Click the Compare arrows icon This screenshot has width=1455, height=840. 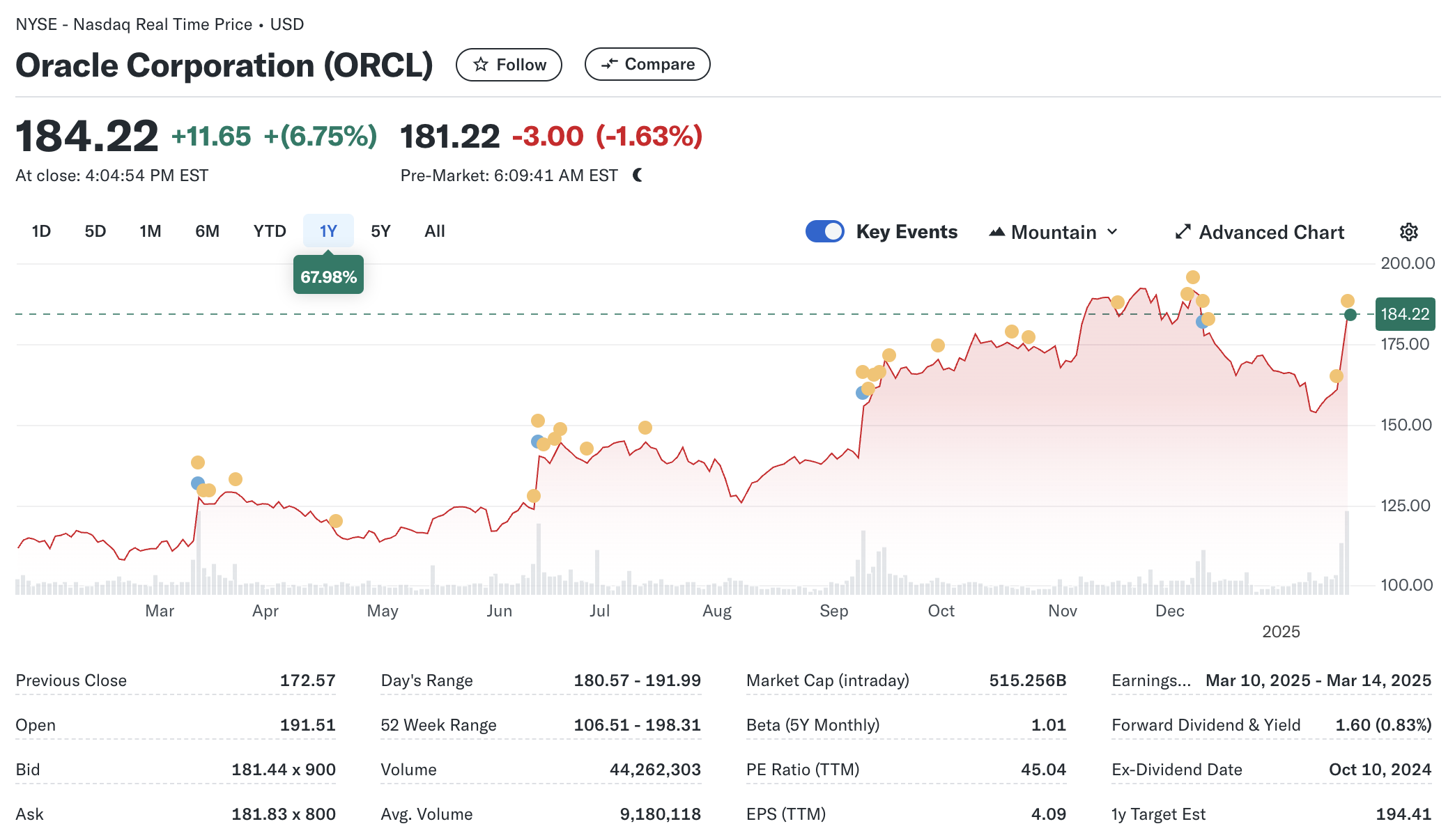(609, 64)
